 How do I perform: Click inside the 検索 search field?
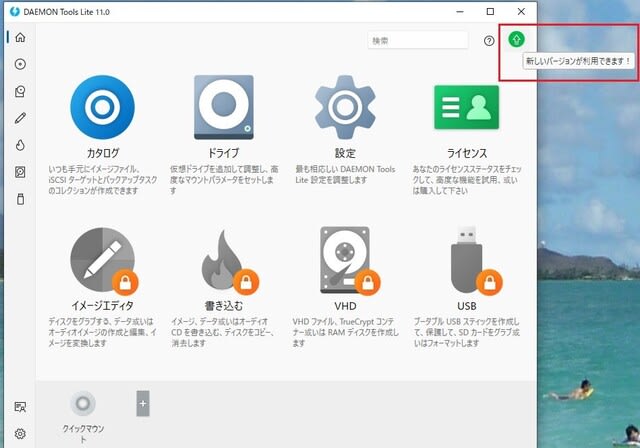418,40
